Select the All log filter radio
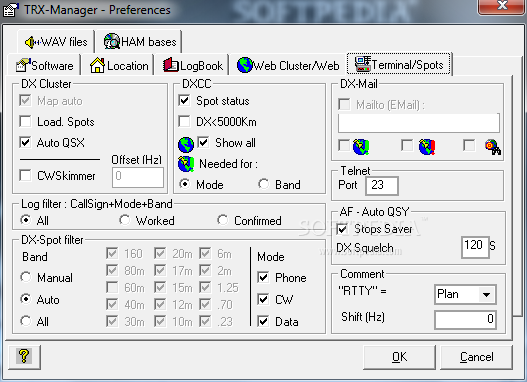The height and width of the screenshot is (382, 527). (x=26, y=220)
